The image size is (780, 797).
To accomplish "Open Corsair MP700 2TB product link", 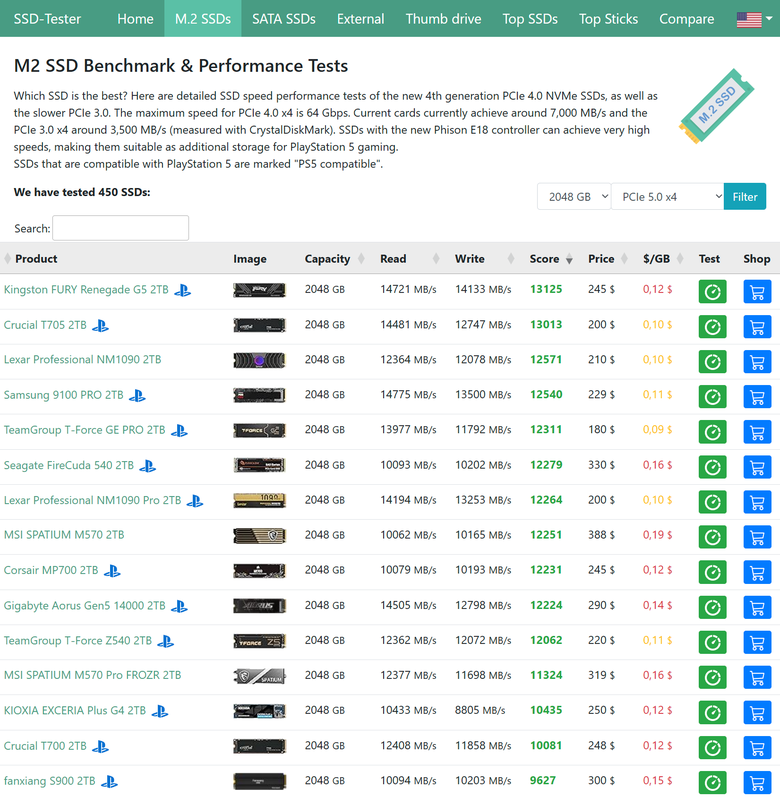I will point(51,570).
